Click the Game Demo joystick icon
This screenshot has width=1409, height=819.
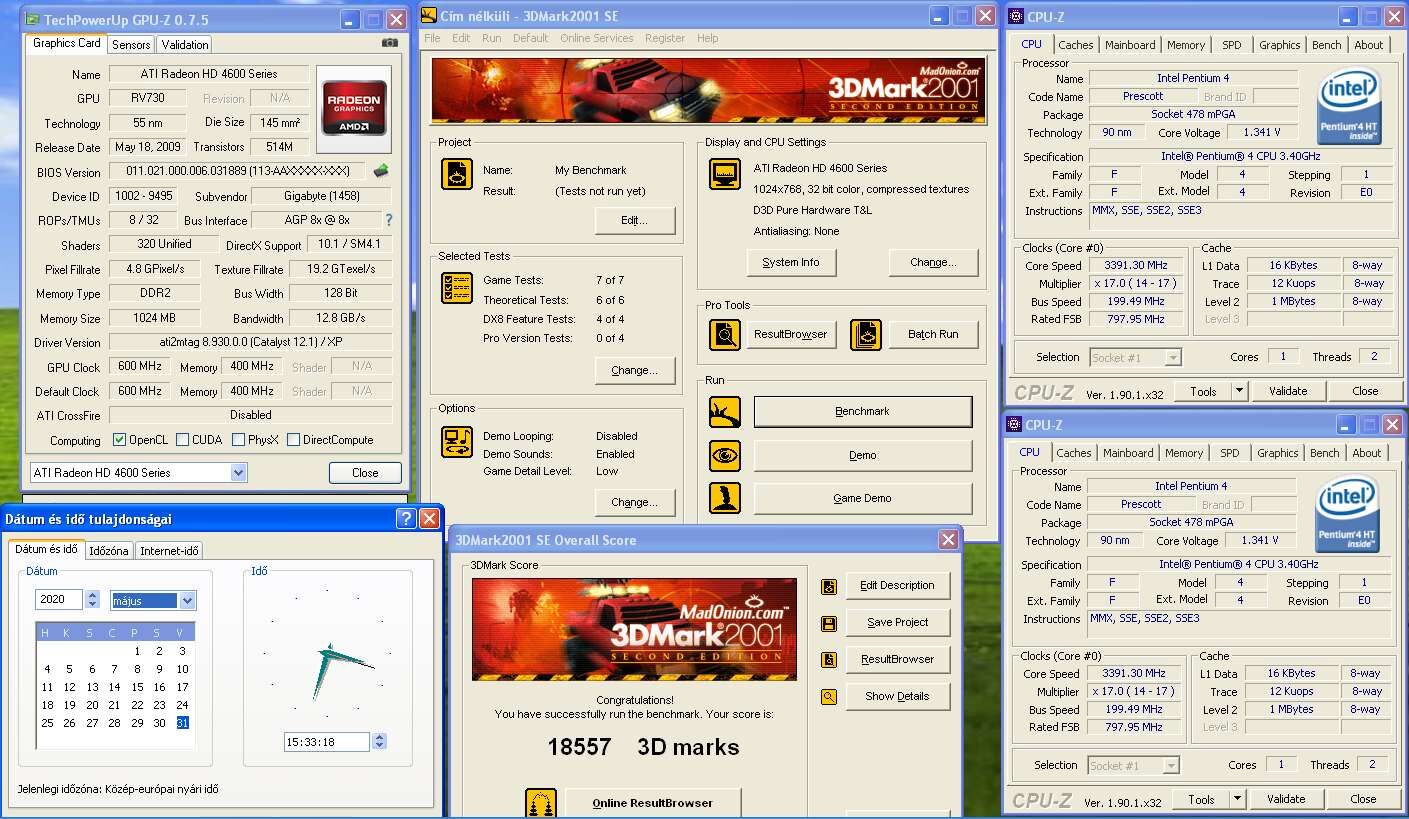724,498
